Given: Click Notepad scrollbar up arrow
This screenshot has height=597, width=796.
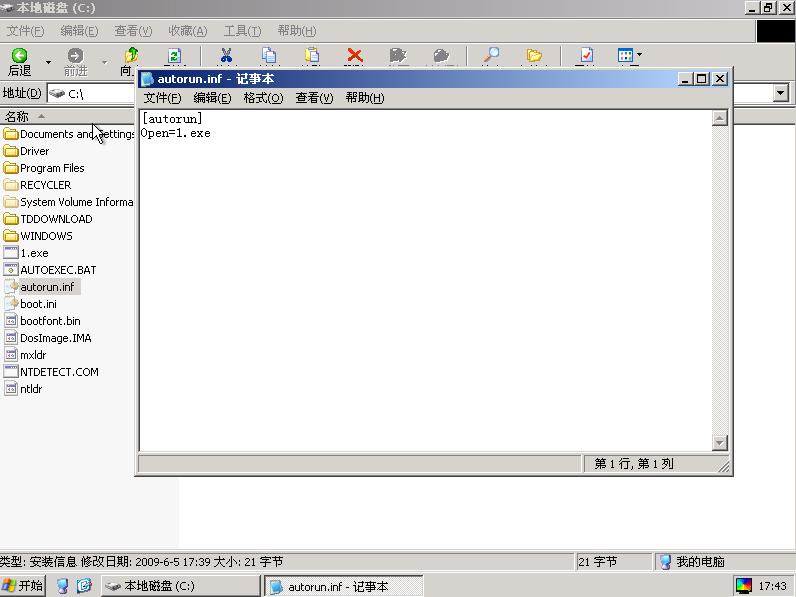Looking at the screenshot, I should pyautogui.click(x=719, y=118).
